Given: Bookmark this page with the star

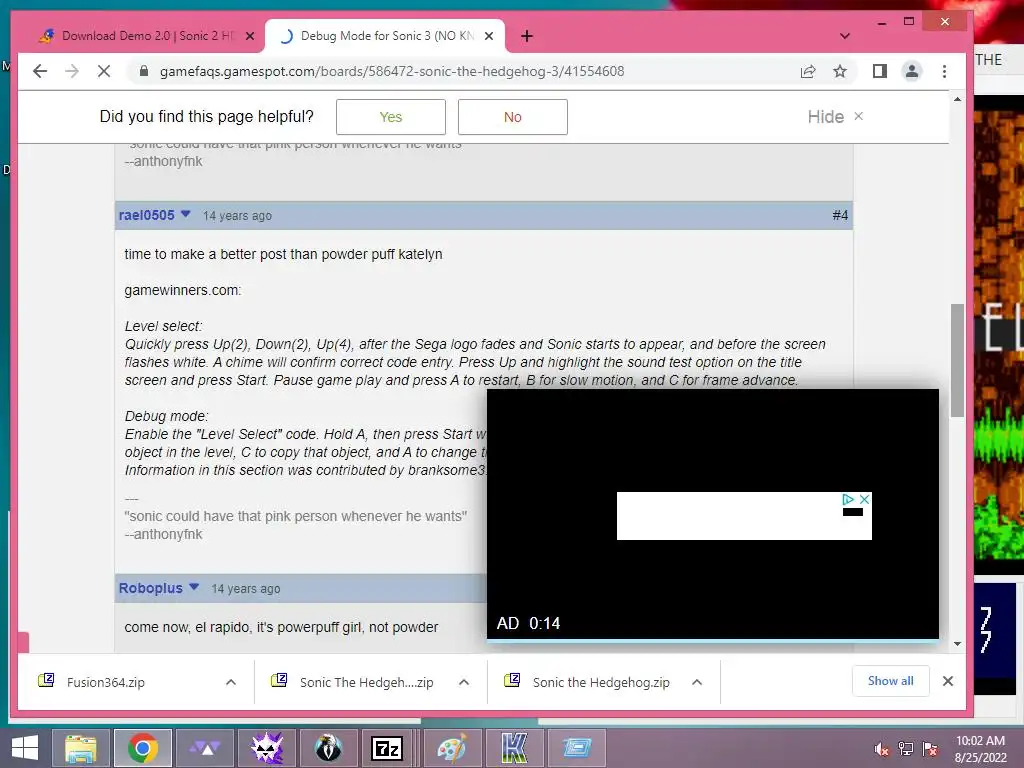Looking at the screenshot, I should point(840,71).
